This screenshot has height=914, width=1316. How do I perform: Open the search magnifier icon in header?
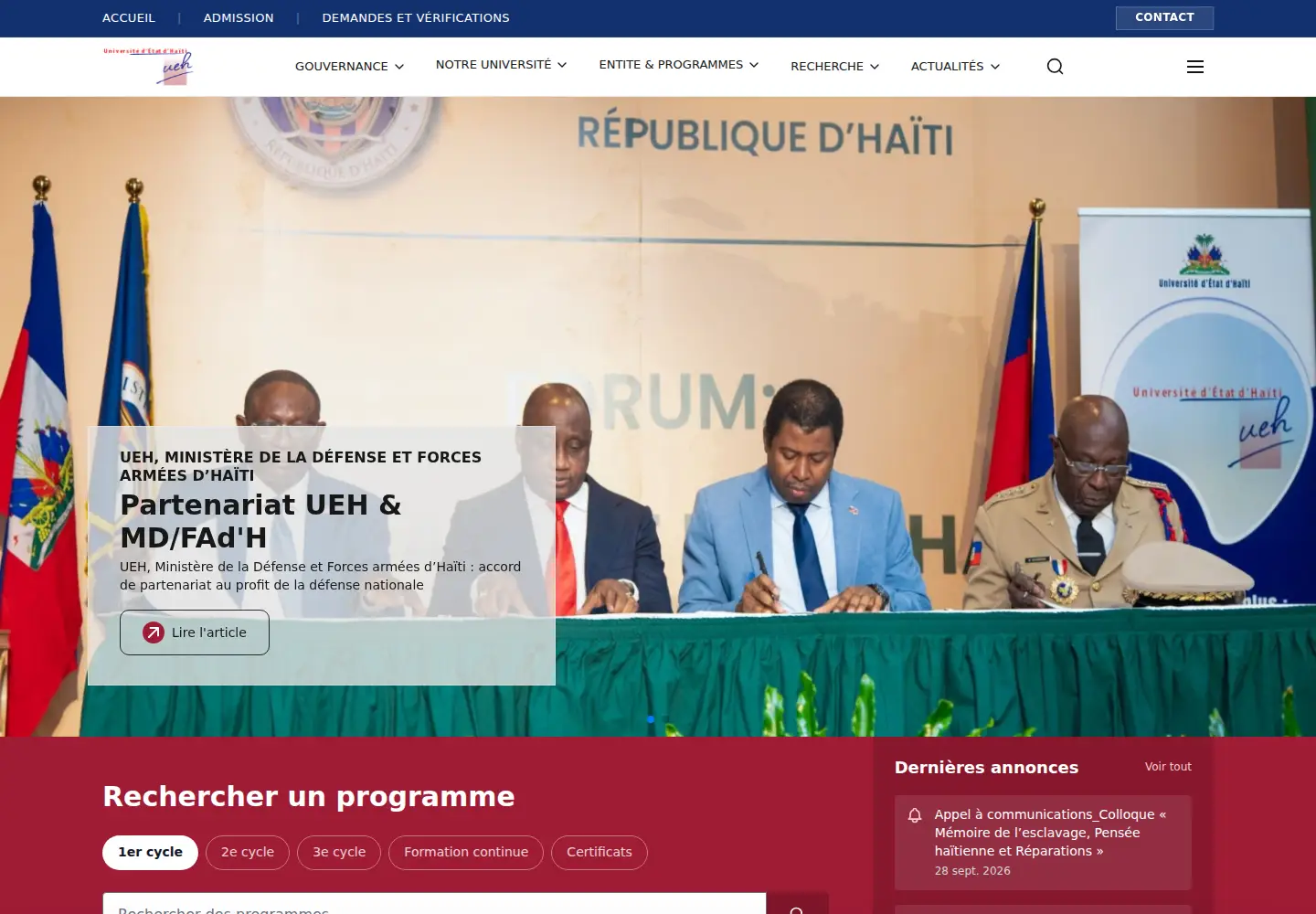click(x=1055, y=67)
